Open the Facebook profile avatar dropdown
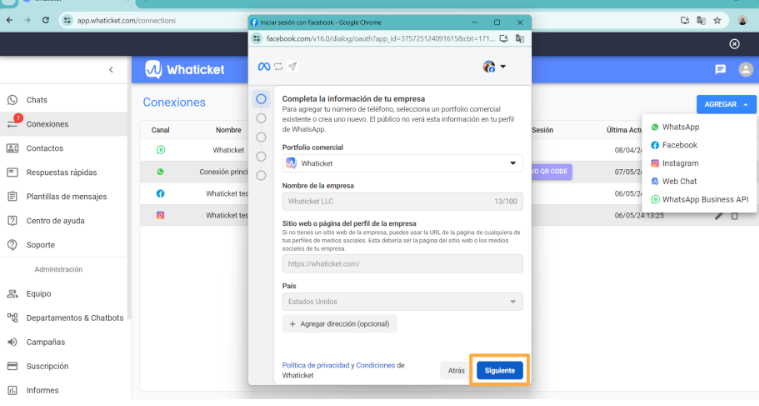The height and width of the screenshot is (406, 759). 494,66
